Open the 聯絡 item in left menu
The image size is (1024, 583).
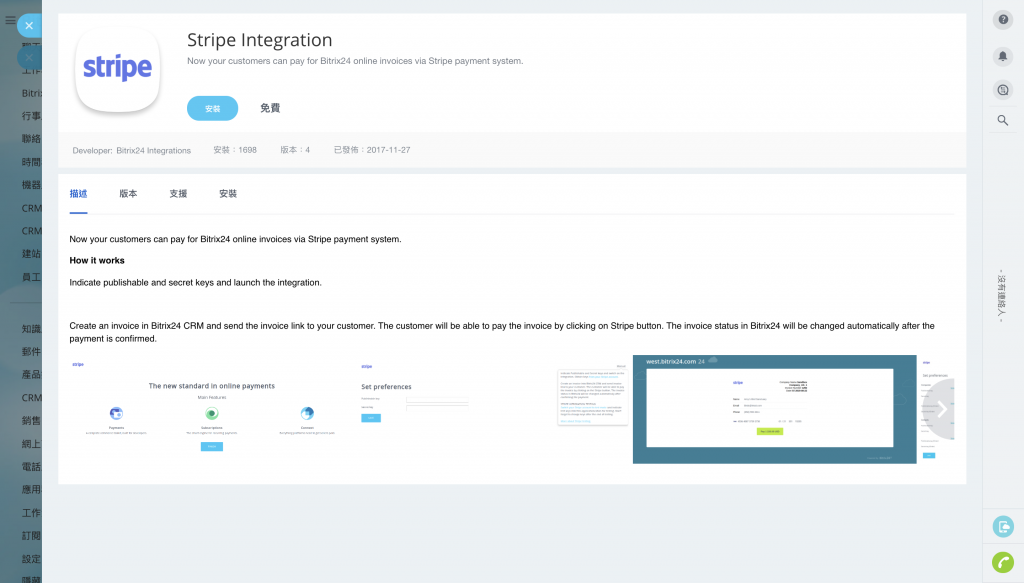tap(31, 138)
